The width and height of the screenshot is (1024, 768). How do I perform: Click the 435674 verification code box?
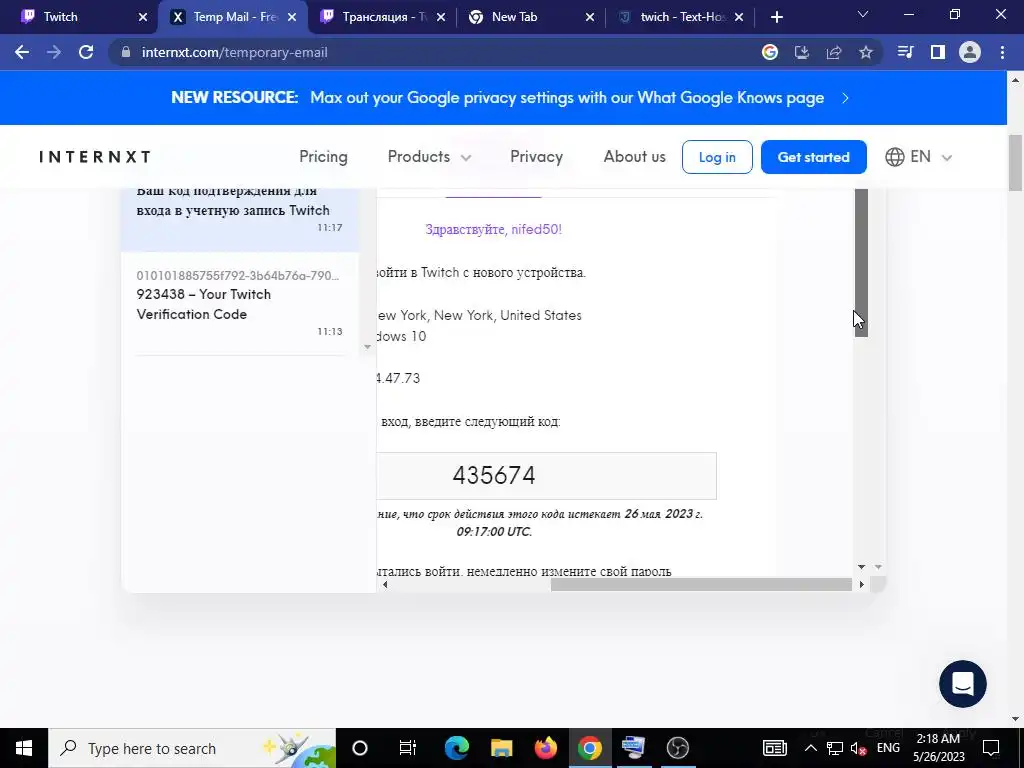[546, 475]
